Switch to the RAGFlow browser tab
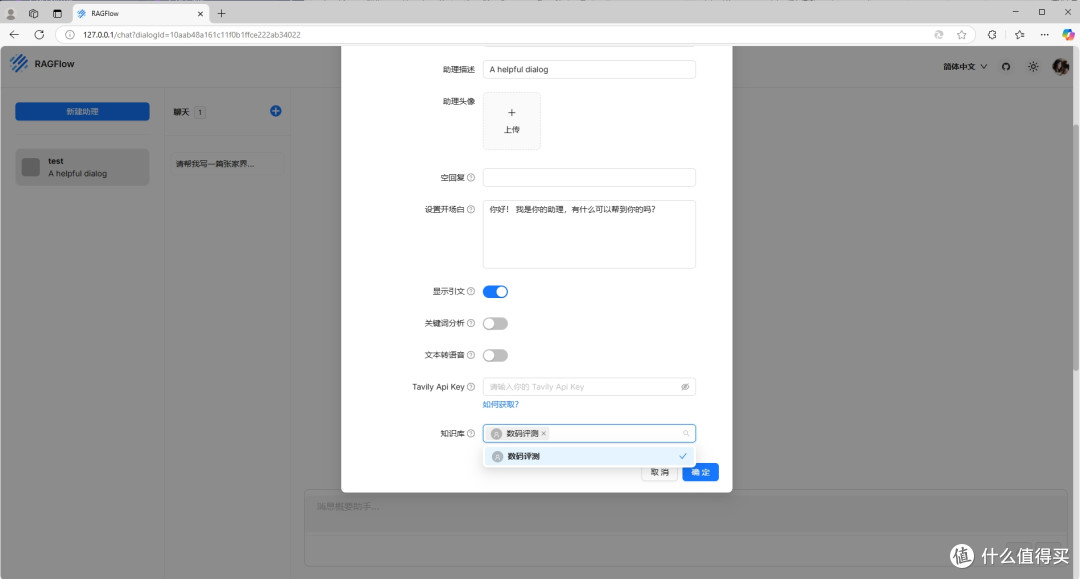The width and height of the screenshot is (1080, 579). point(140,13)
